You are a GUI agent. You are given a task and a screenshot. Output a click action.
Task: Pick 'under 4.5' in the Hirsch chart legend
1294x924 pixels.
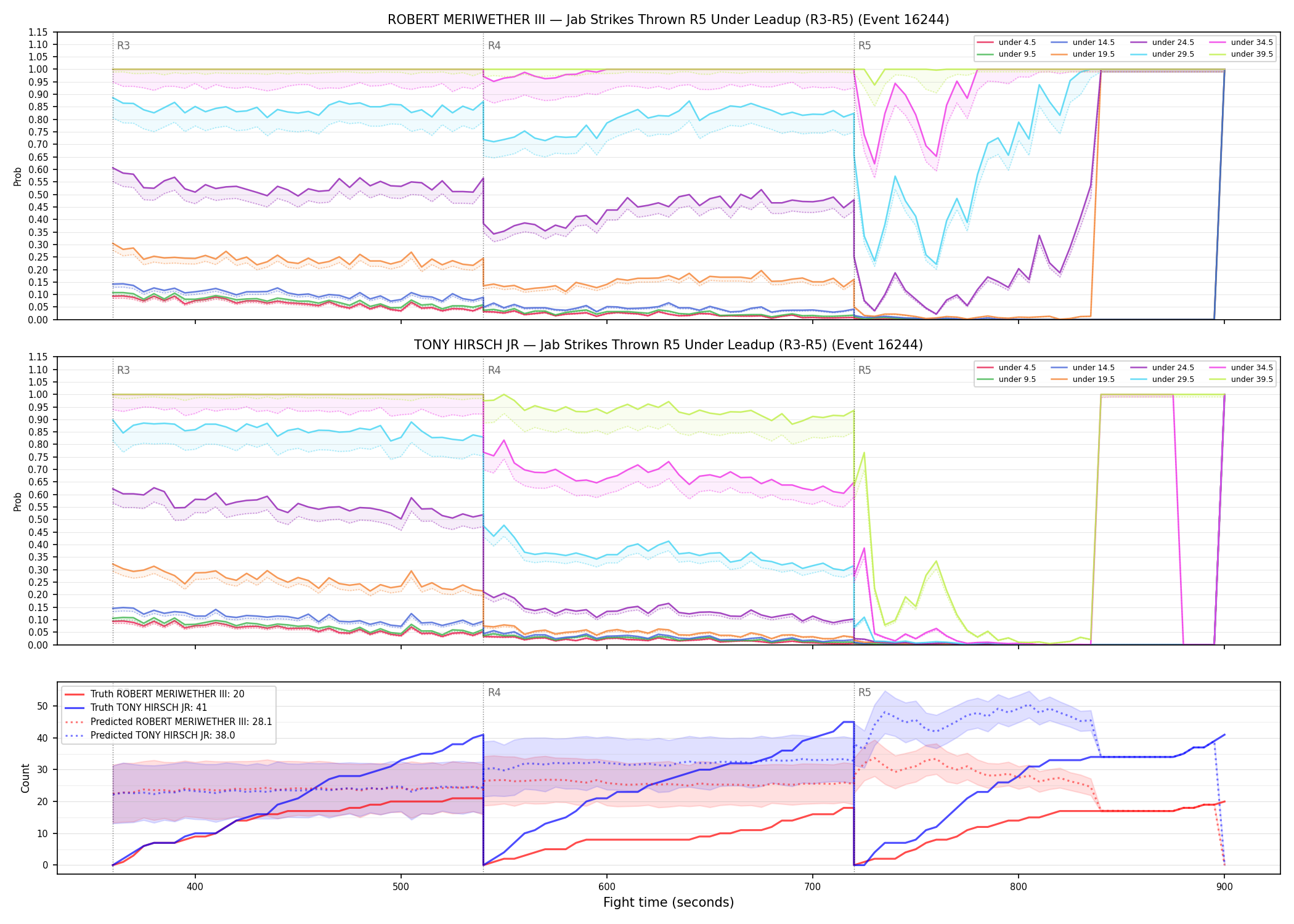pos(1006,368)
